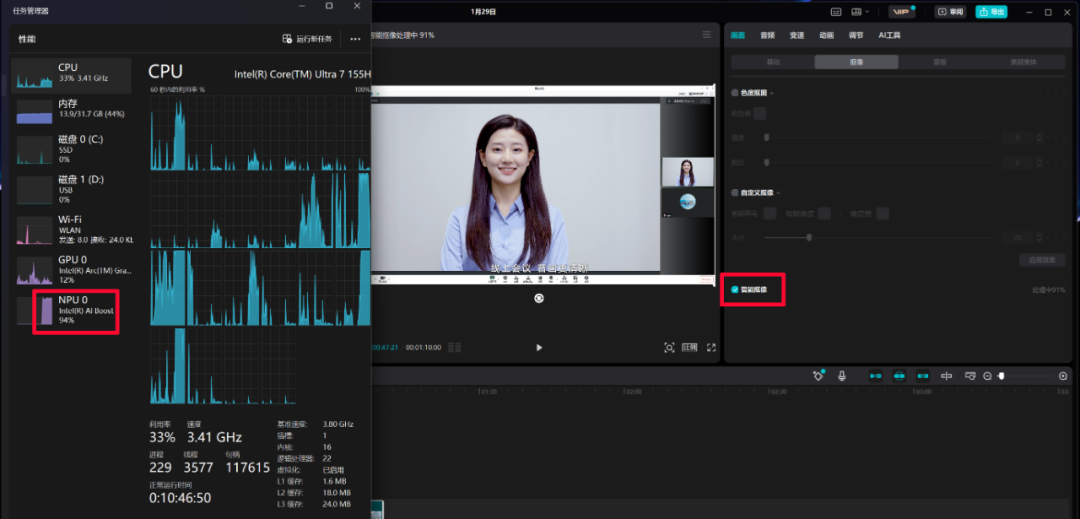This screenshot has height=519, width=1080.
Task: Click the timeline magic snap icon
Action: (818, 376)
